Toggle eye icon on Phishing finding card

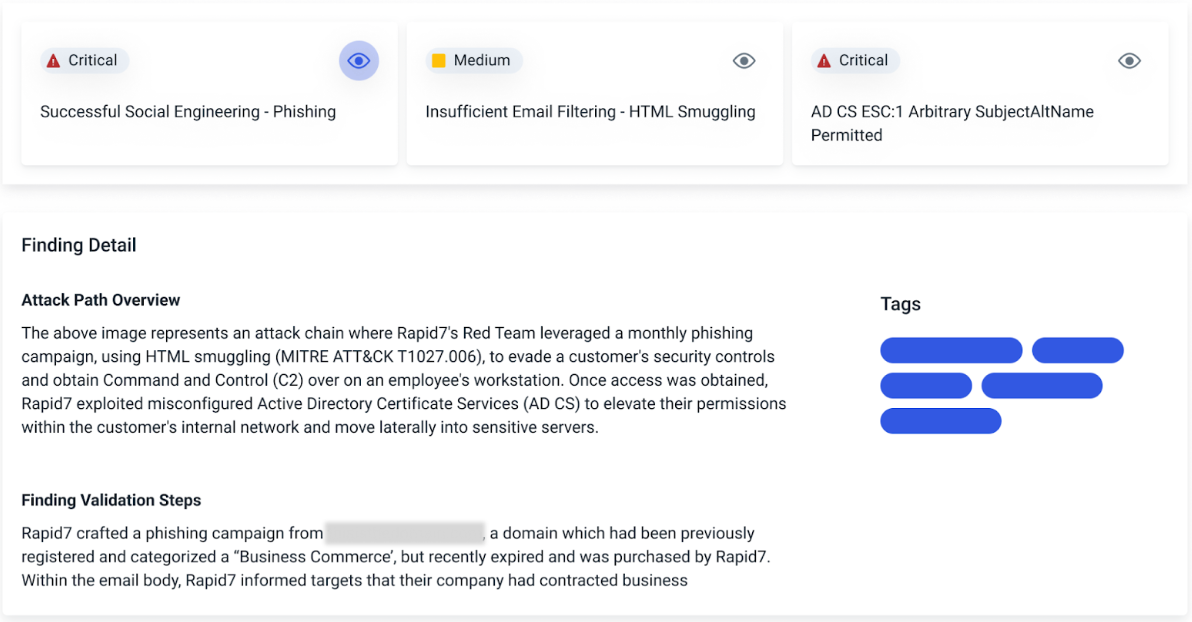click(x=359, y=61)
